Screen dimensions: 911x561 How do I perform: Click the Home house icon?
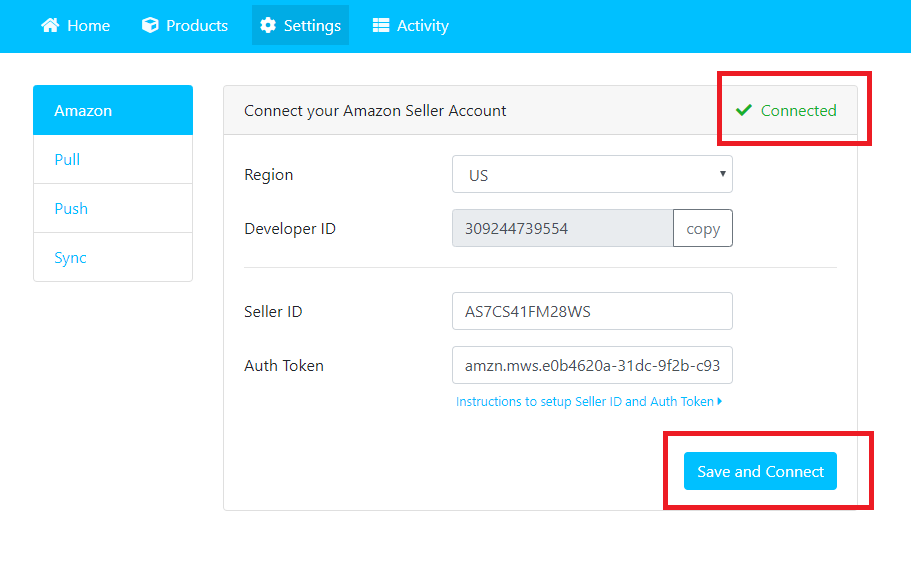[50, 25]
